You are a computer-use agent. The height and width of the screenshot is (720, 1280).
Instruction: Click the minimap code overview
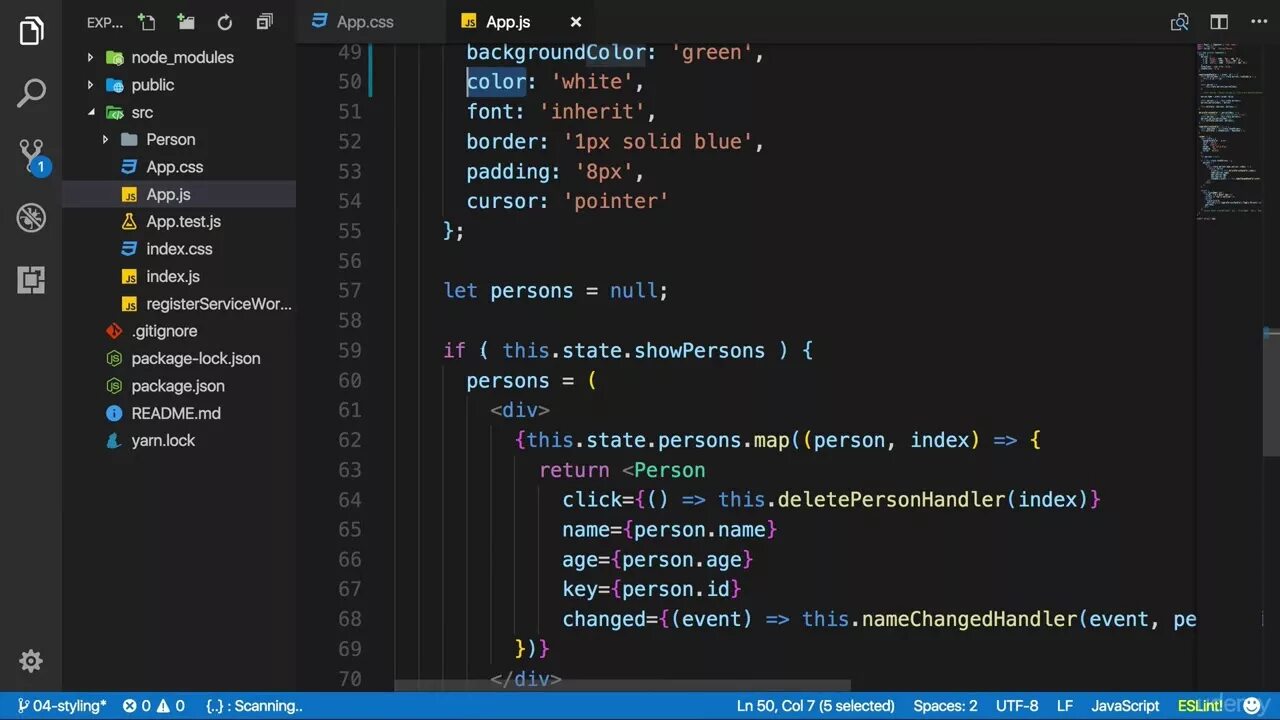point(1229,130)
